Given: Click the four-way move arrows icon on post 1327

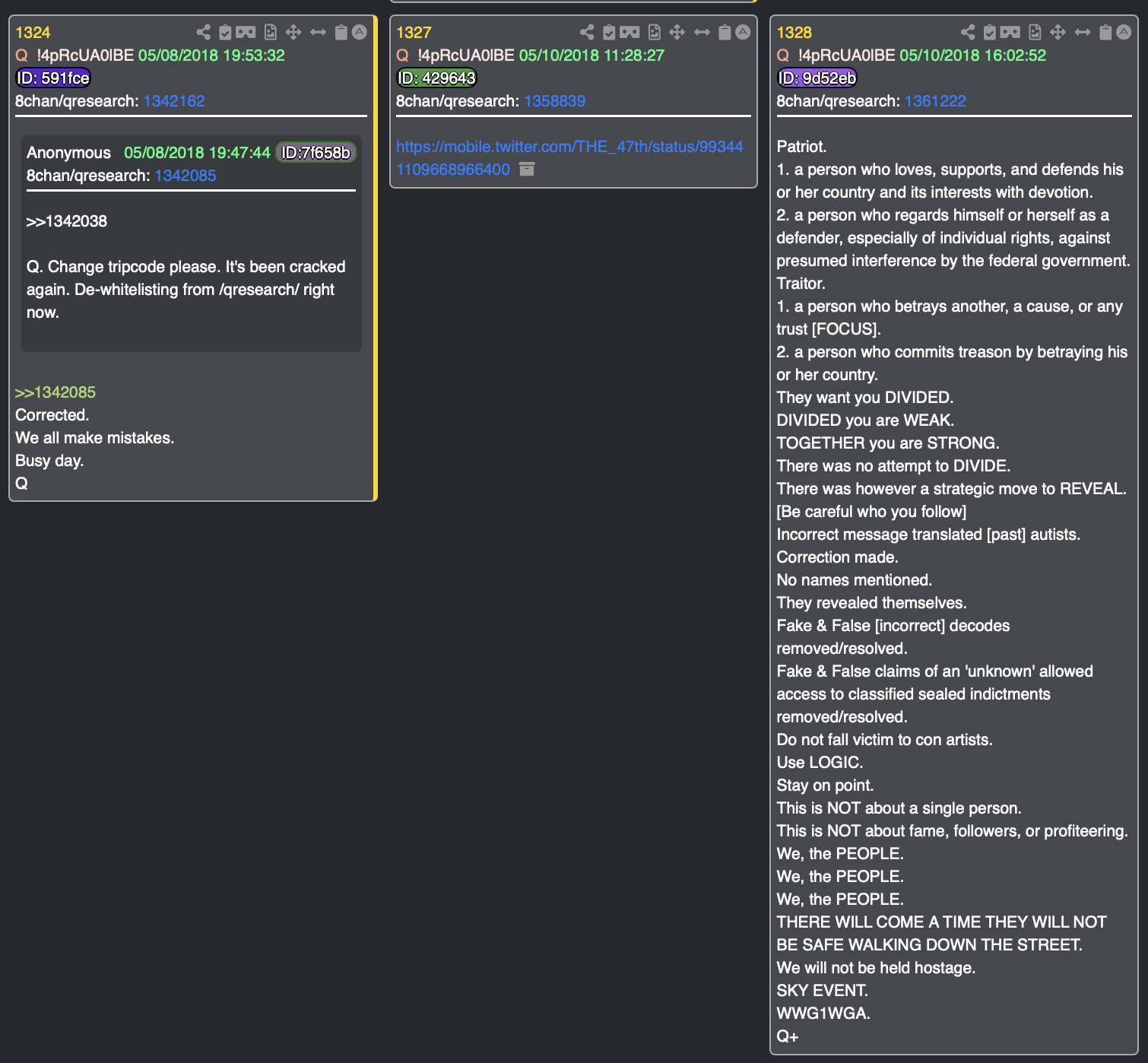Looking at the screenshot, I should [x=677, y=32].
